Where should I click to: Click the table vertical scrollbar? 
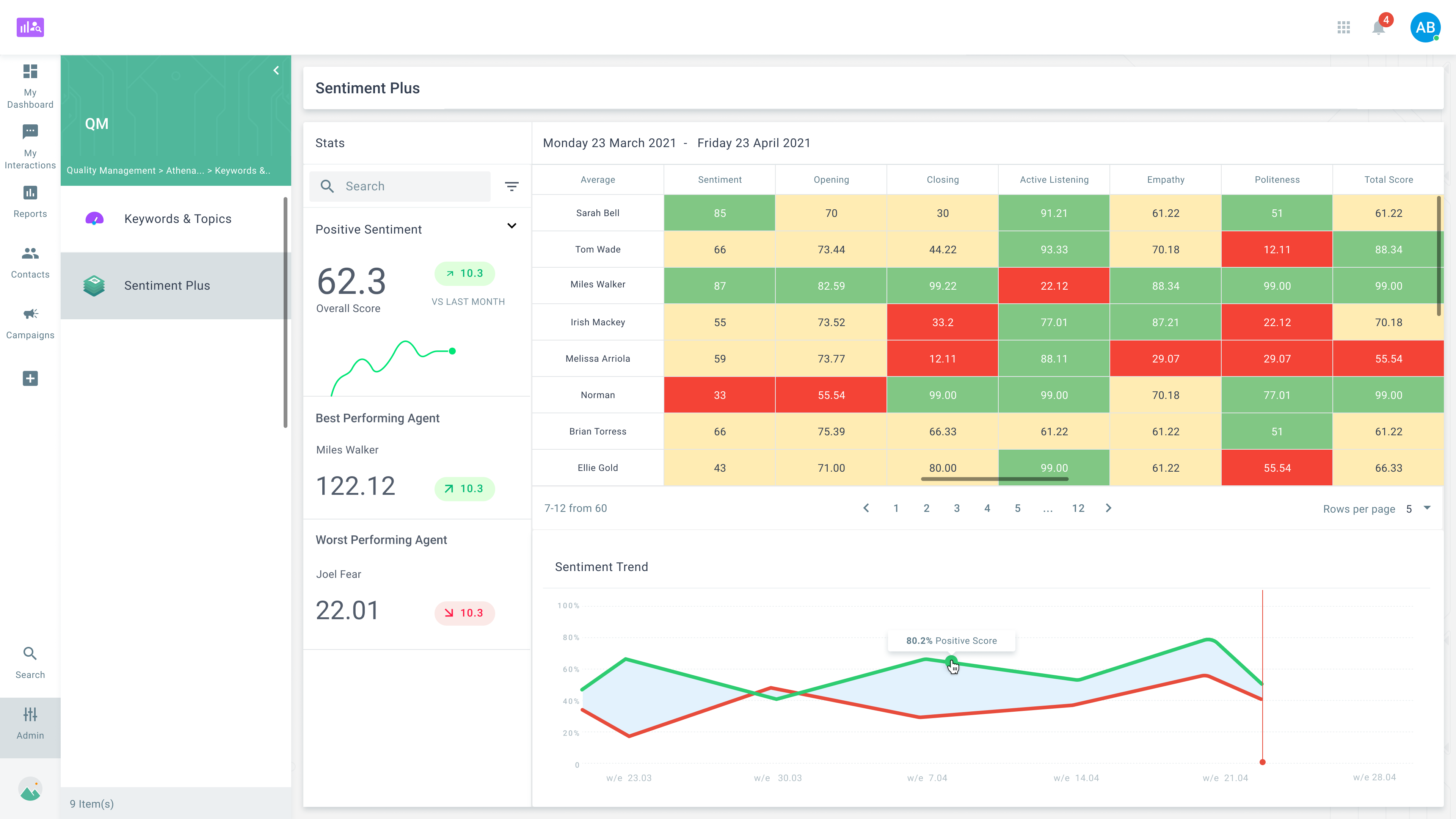click(1439, 256)
